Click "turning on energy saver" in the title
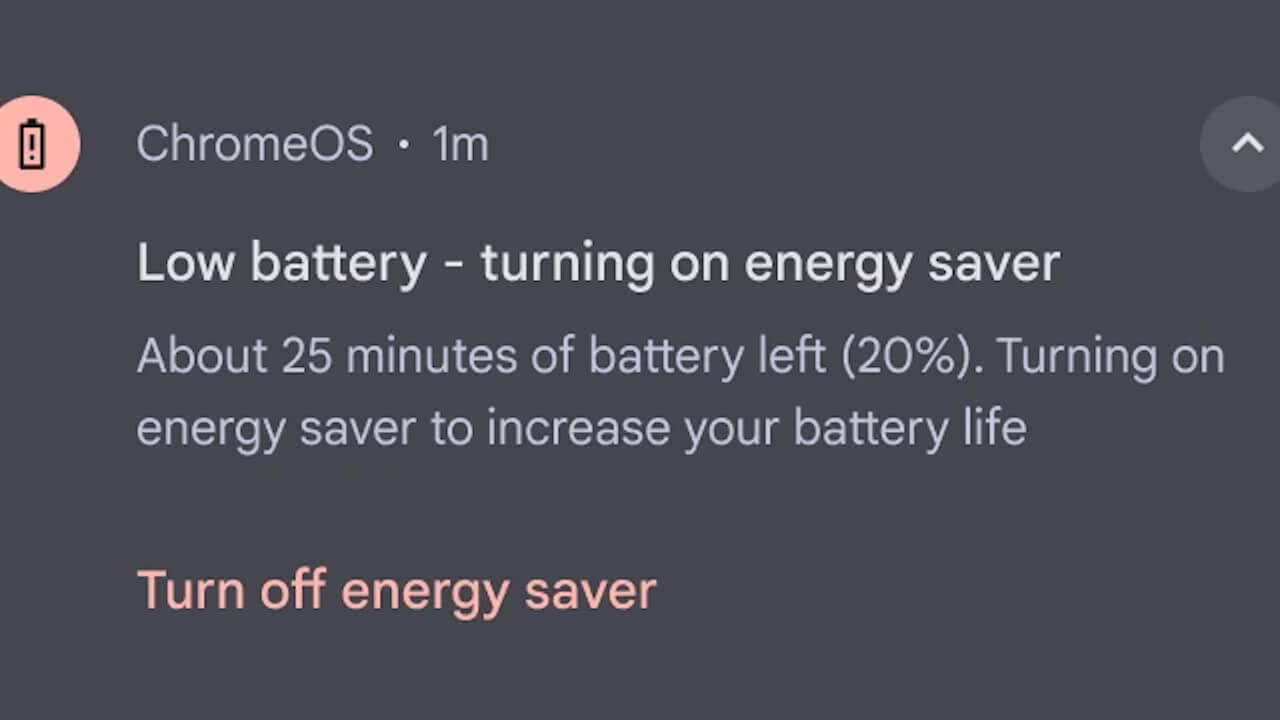Image resolution: width=1280 pixels, height=720 pixels. click(x=770, y=264)
